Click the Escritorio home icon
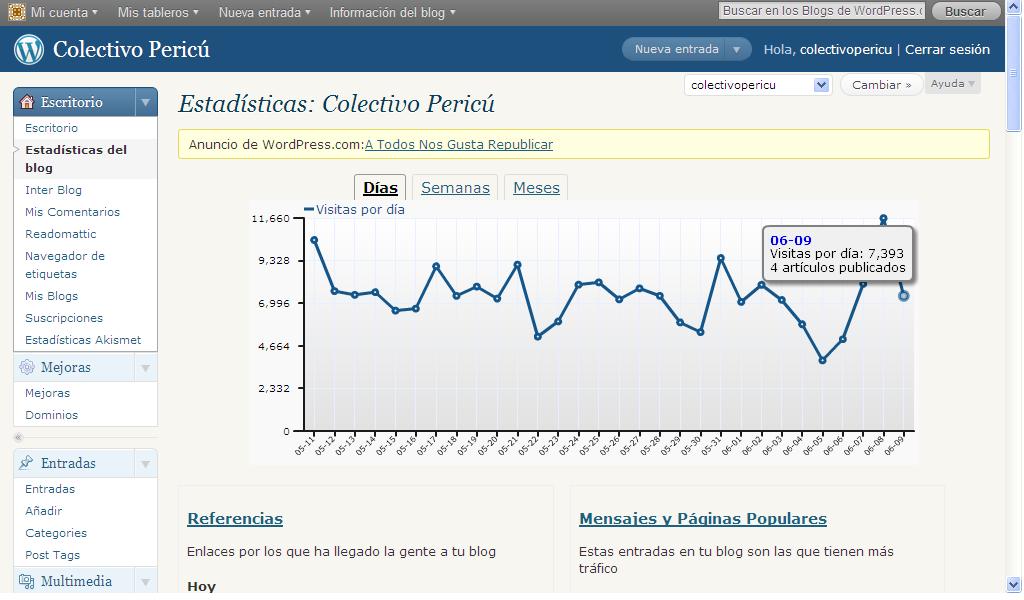The height and width of the screenshot is (600, 1024). coord(27,102)
